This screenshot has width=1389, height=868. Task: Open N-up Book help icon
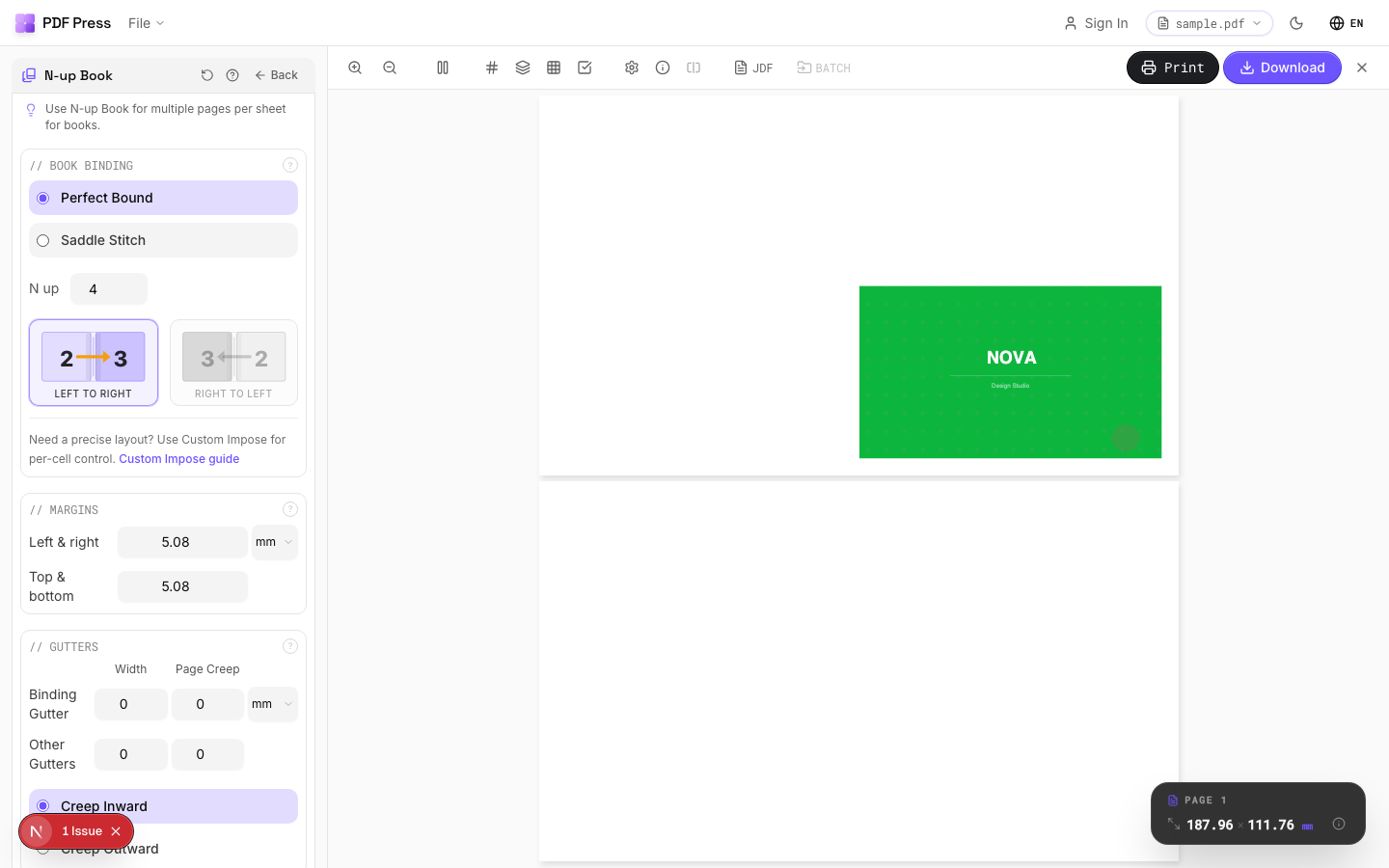click(232, 75)
